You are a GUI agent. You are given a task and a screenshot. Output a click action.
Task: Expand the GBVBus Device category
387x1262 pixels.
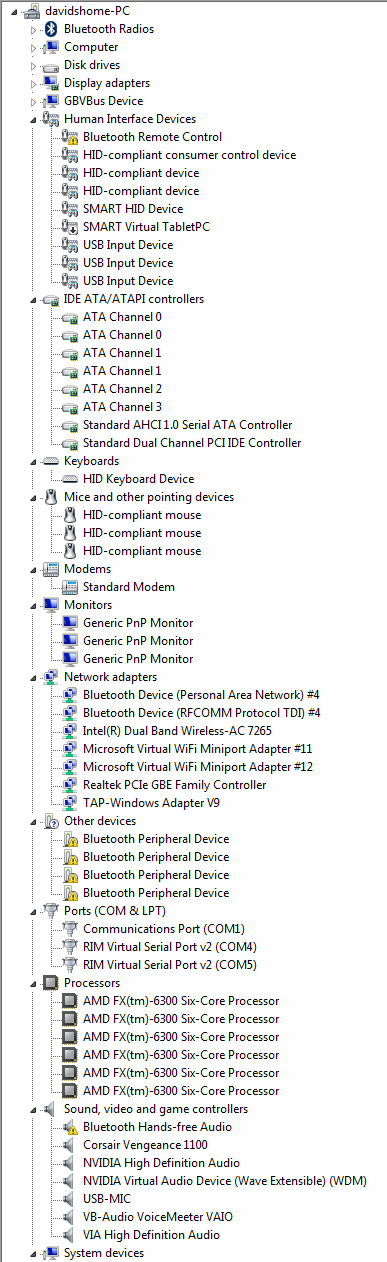click(34, 101)
